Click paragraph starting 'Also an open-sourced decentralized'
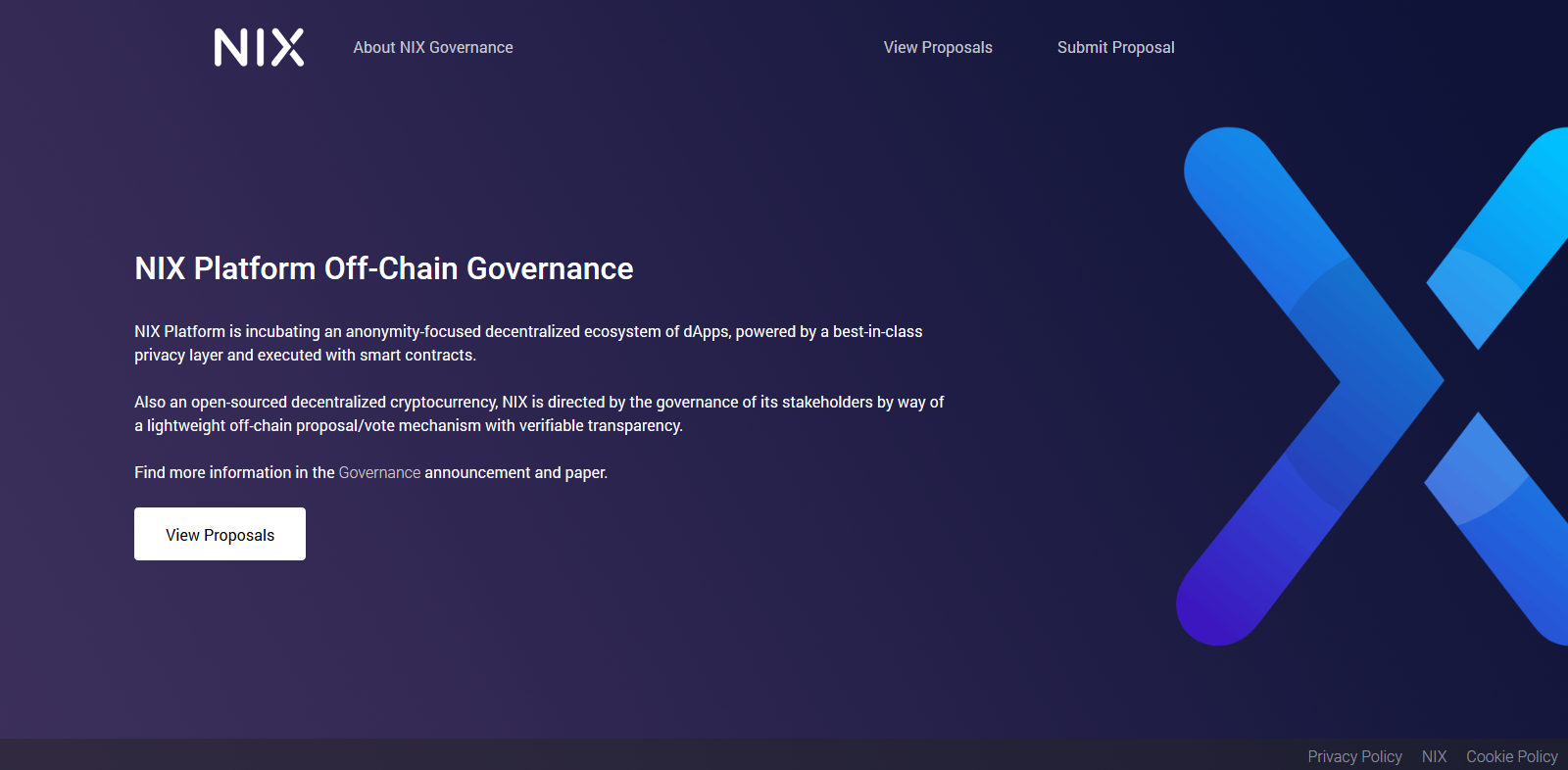Viewport: 1568px width, 770px height. pos(539,413)
